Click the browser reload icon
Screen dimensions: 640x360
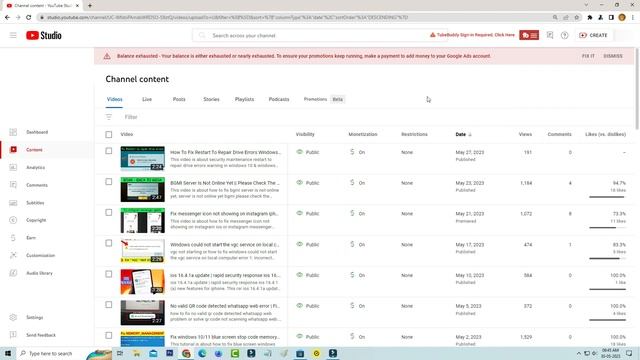(29, 18)
